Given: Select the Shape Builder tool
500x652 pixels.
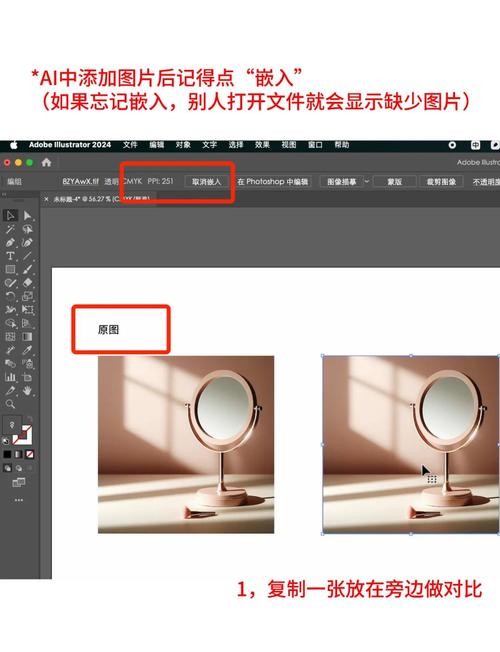Looking at the screenshot, I should tap(10, 323).
